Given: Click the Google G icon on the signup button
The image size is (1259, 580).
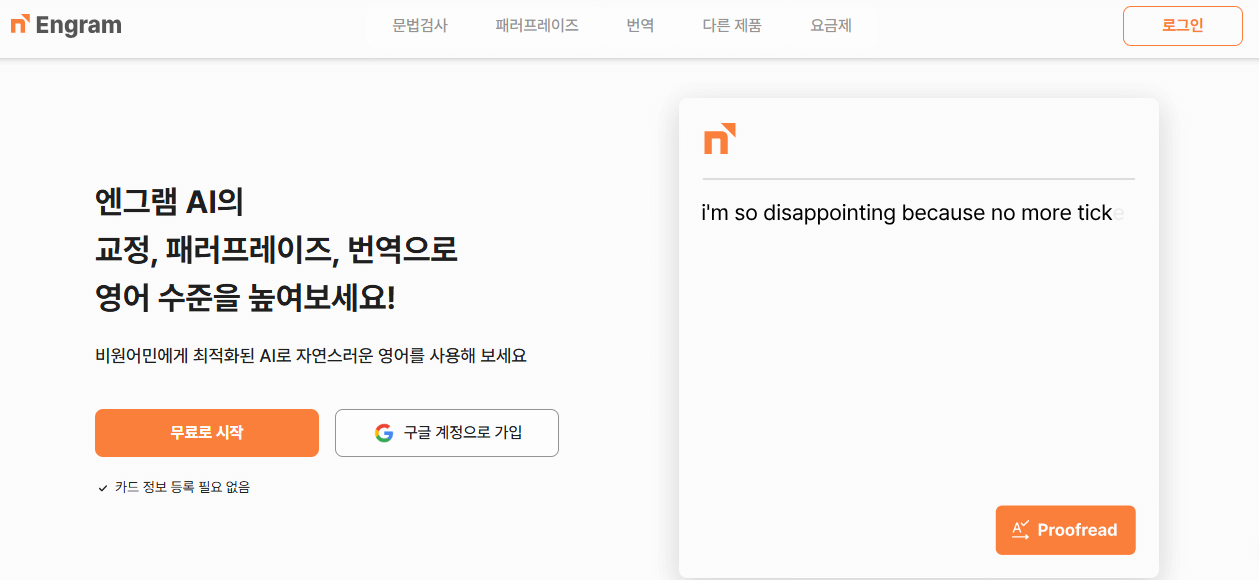Looking at the screenshot, I should pos(385,432).
